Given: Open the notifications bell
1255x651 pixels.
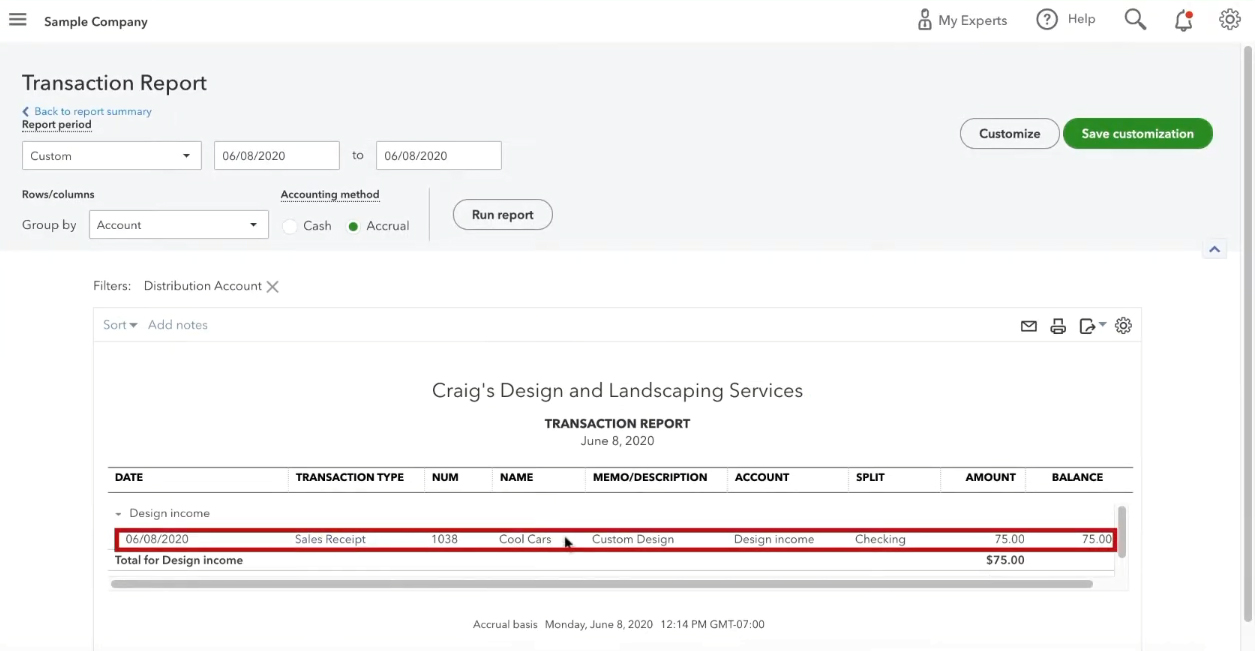Looking at the screenshot, I should point(1184,20).
